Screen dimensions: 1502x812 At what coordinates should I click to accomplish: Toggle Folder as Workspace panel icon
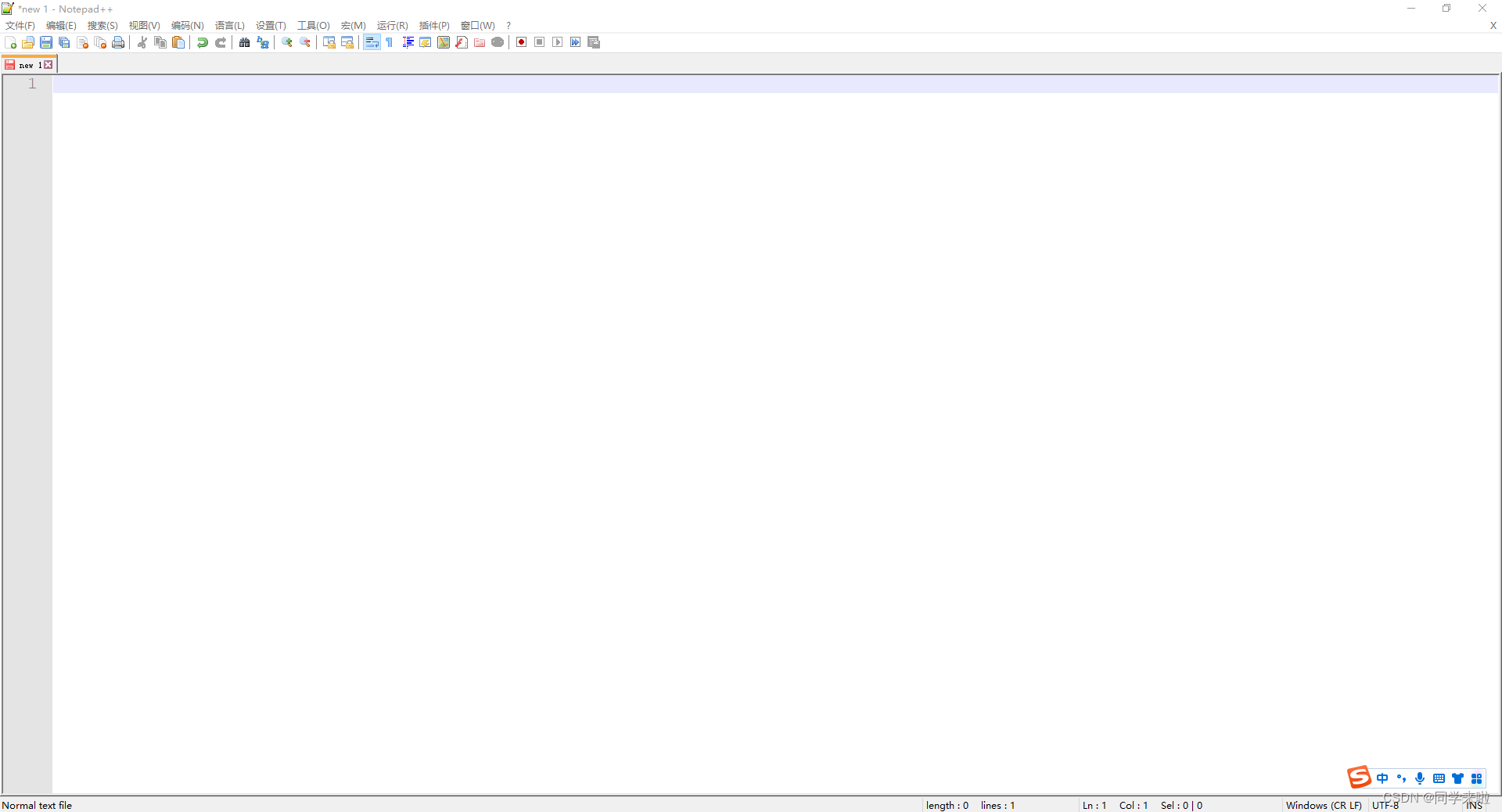click(x=480, y=42)
